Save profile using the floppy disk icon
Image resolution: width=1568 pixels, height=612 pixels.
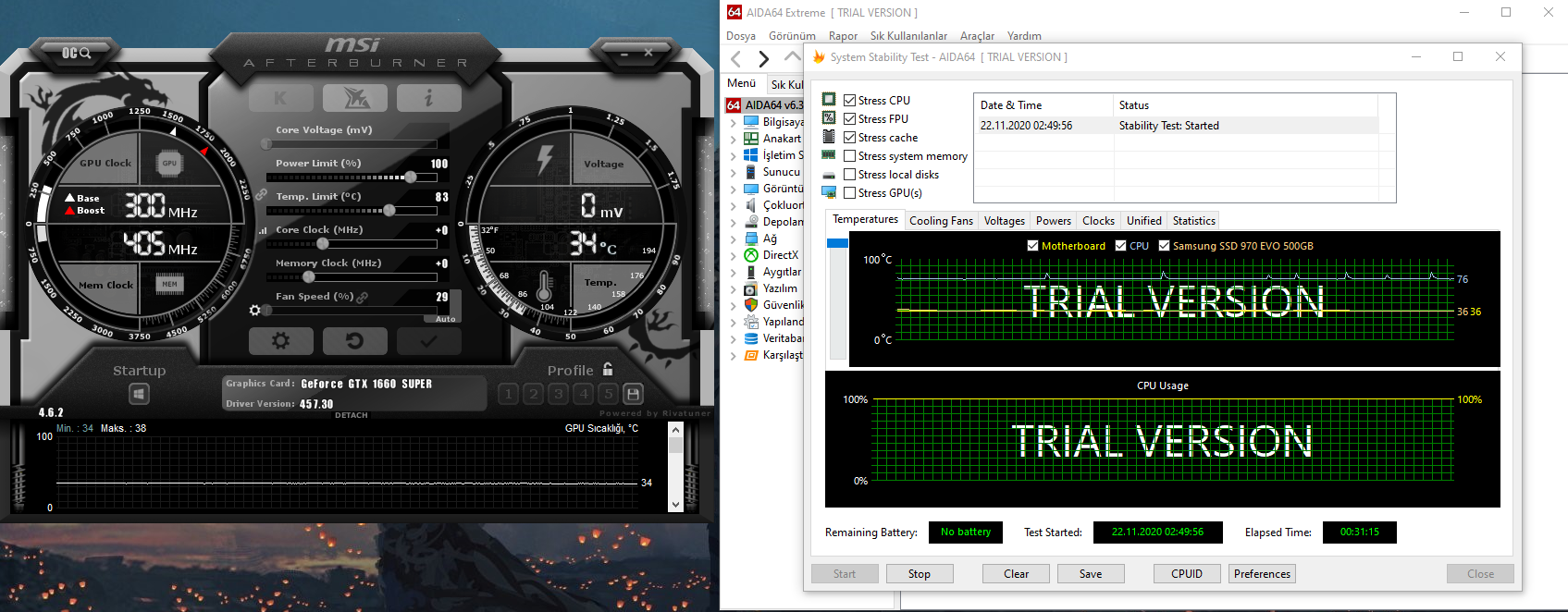633,394
